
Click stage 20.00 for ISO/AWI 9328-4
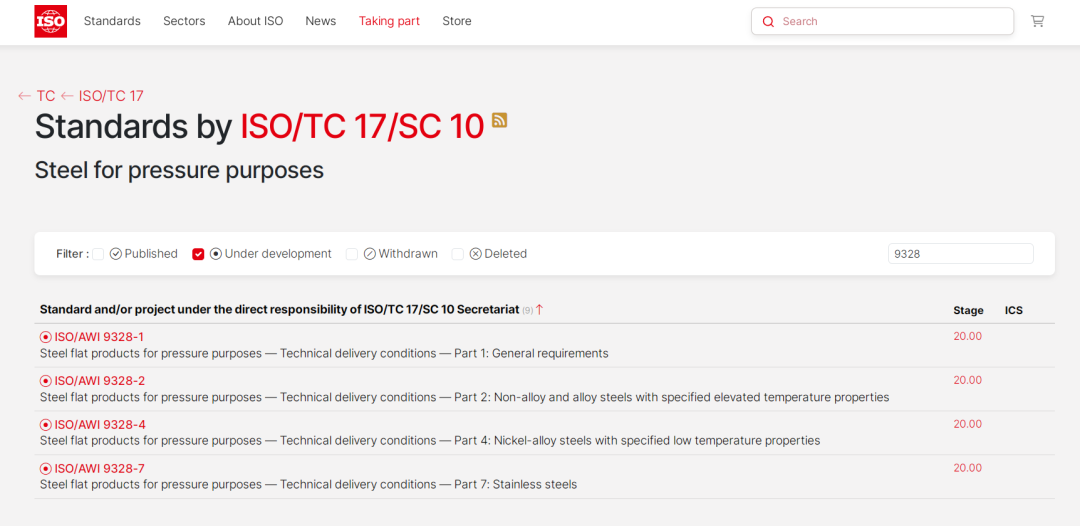point(968,424)
